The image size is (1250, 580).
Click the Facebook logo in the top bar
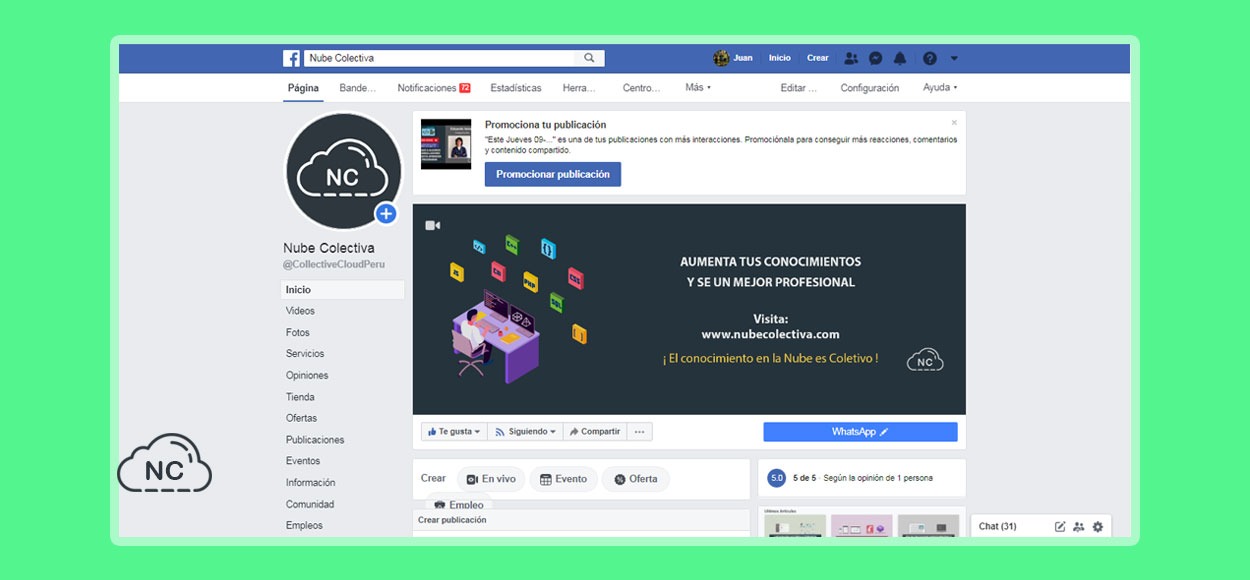(292, 58)
